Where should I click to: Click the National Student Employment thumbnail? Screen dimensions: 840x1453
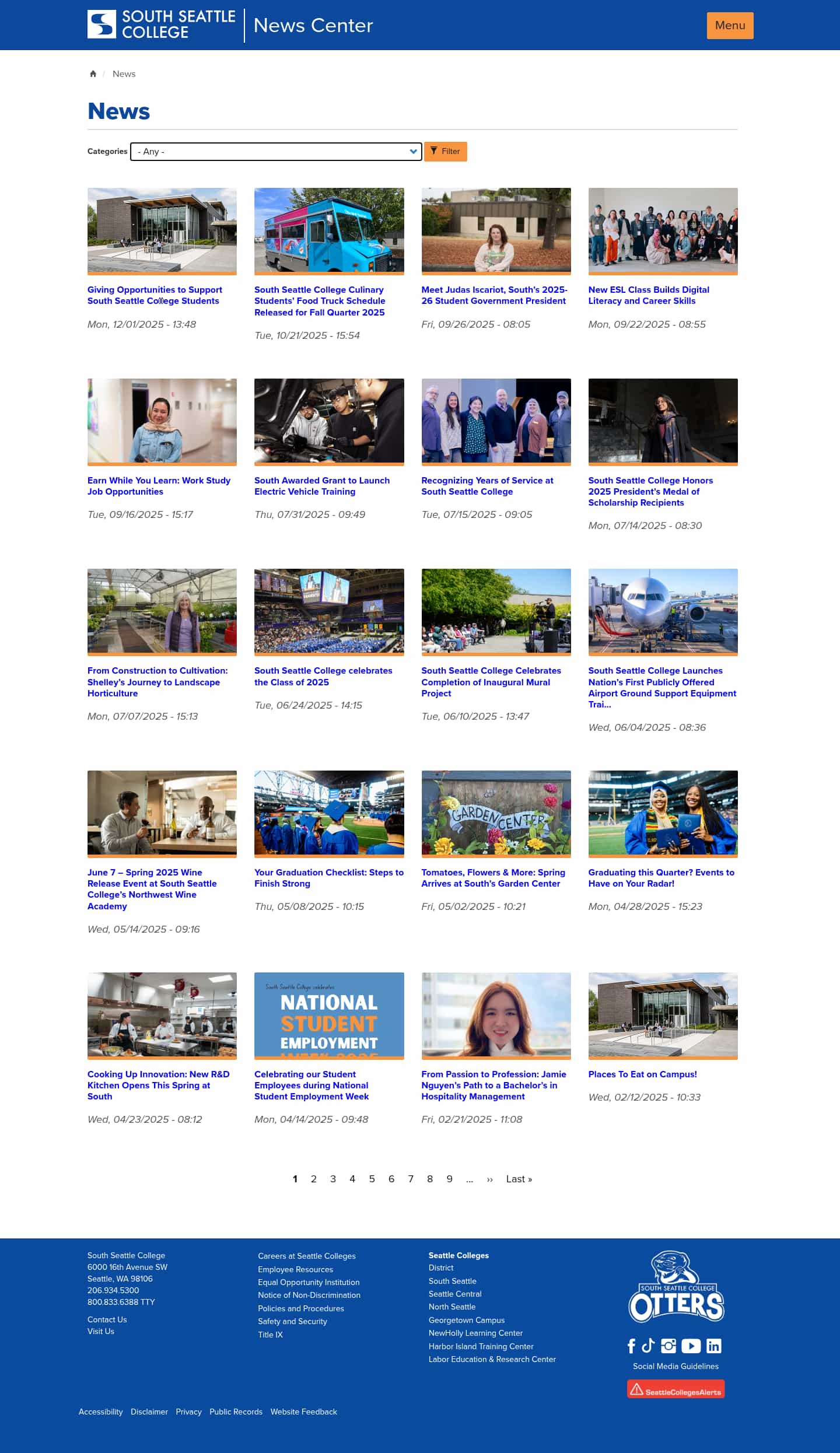click(x=329, y=1015)
